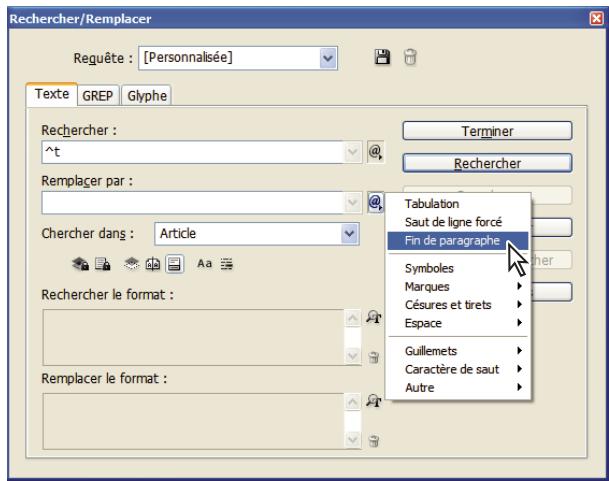609x481 pixels.
Task: Toggle include hidden layers search option
Action: (x=132, y=264)
